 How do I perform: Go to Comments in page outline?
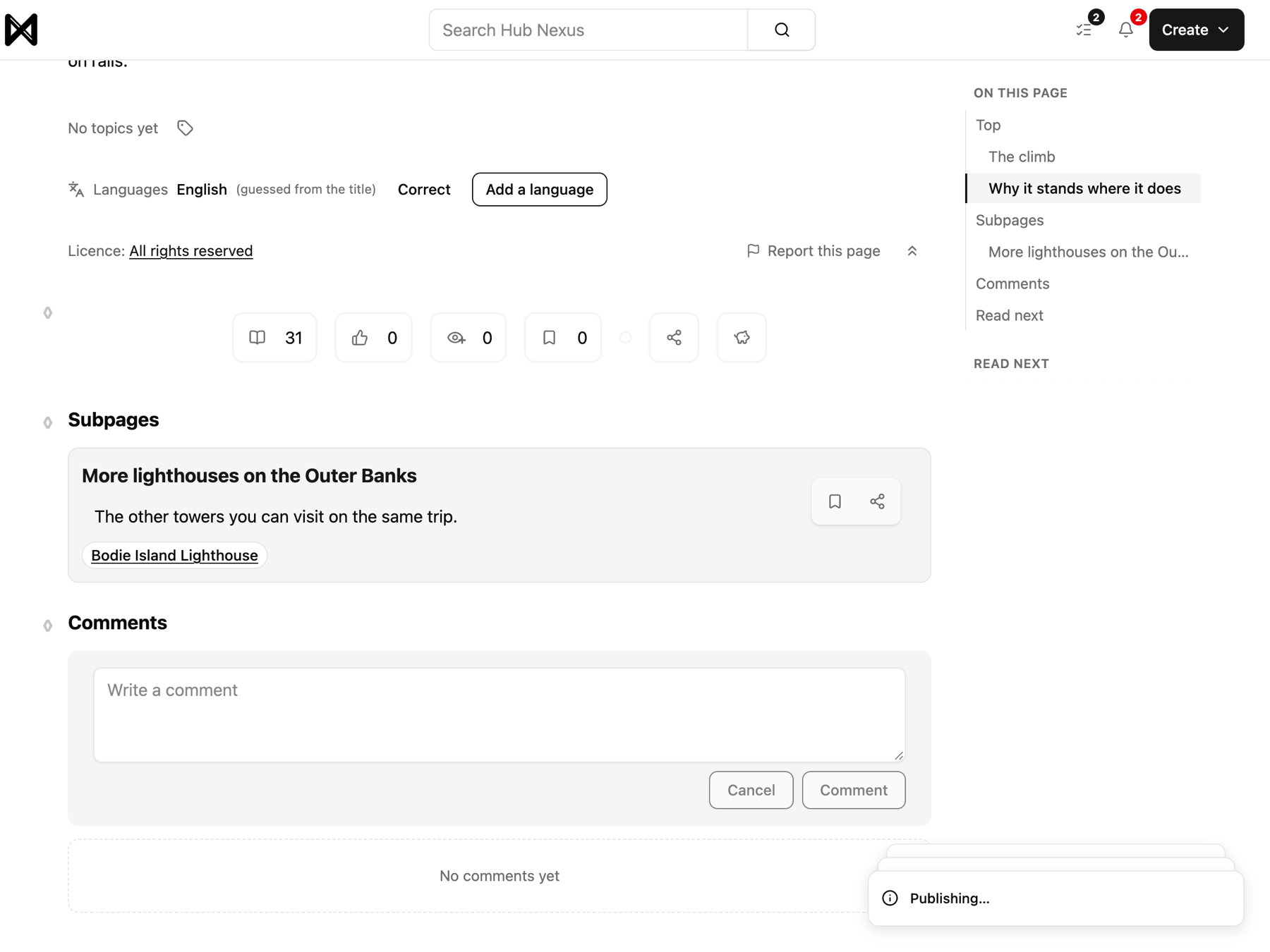(1012, 283)
